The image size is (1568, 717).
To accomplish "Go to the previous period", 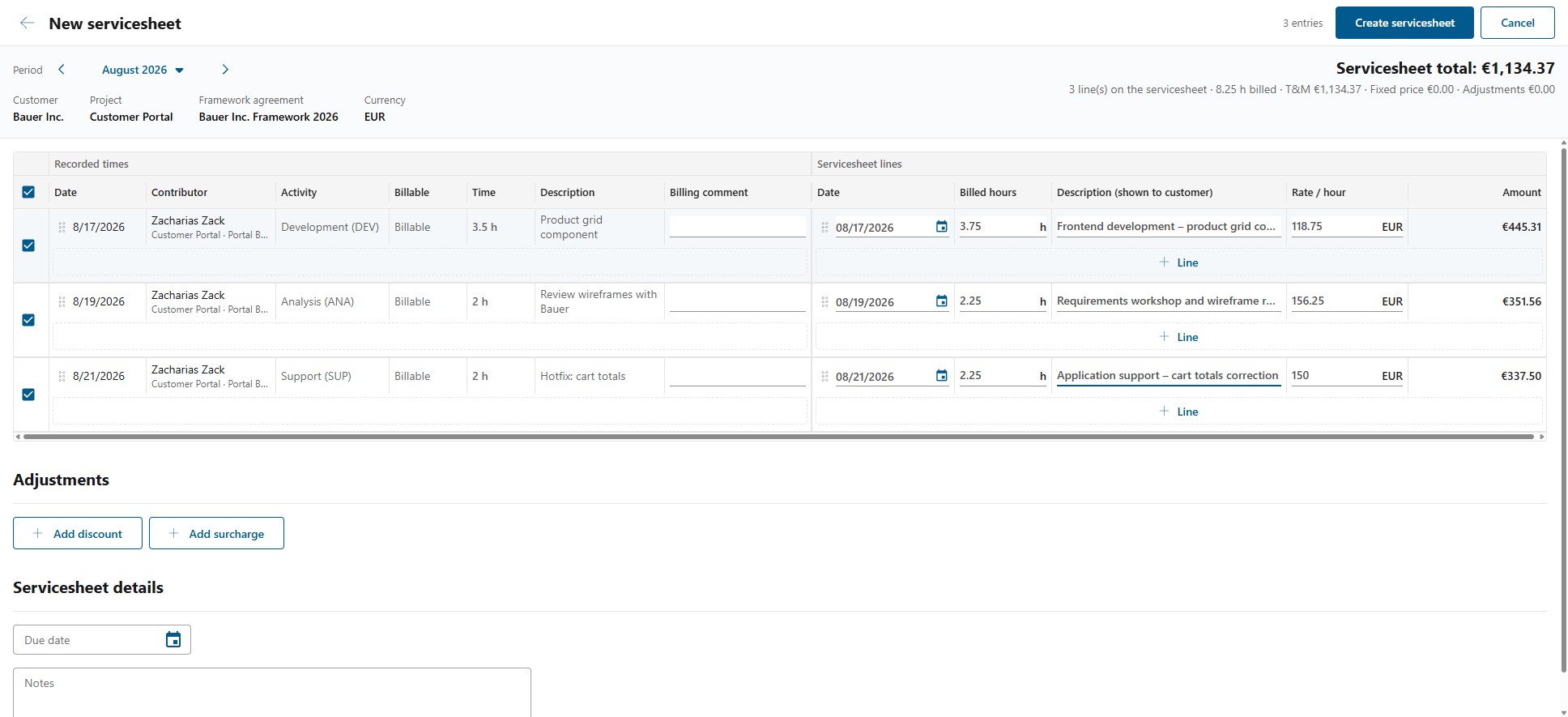I will pyautogui.click(x=62, y=70).
